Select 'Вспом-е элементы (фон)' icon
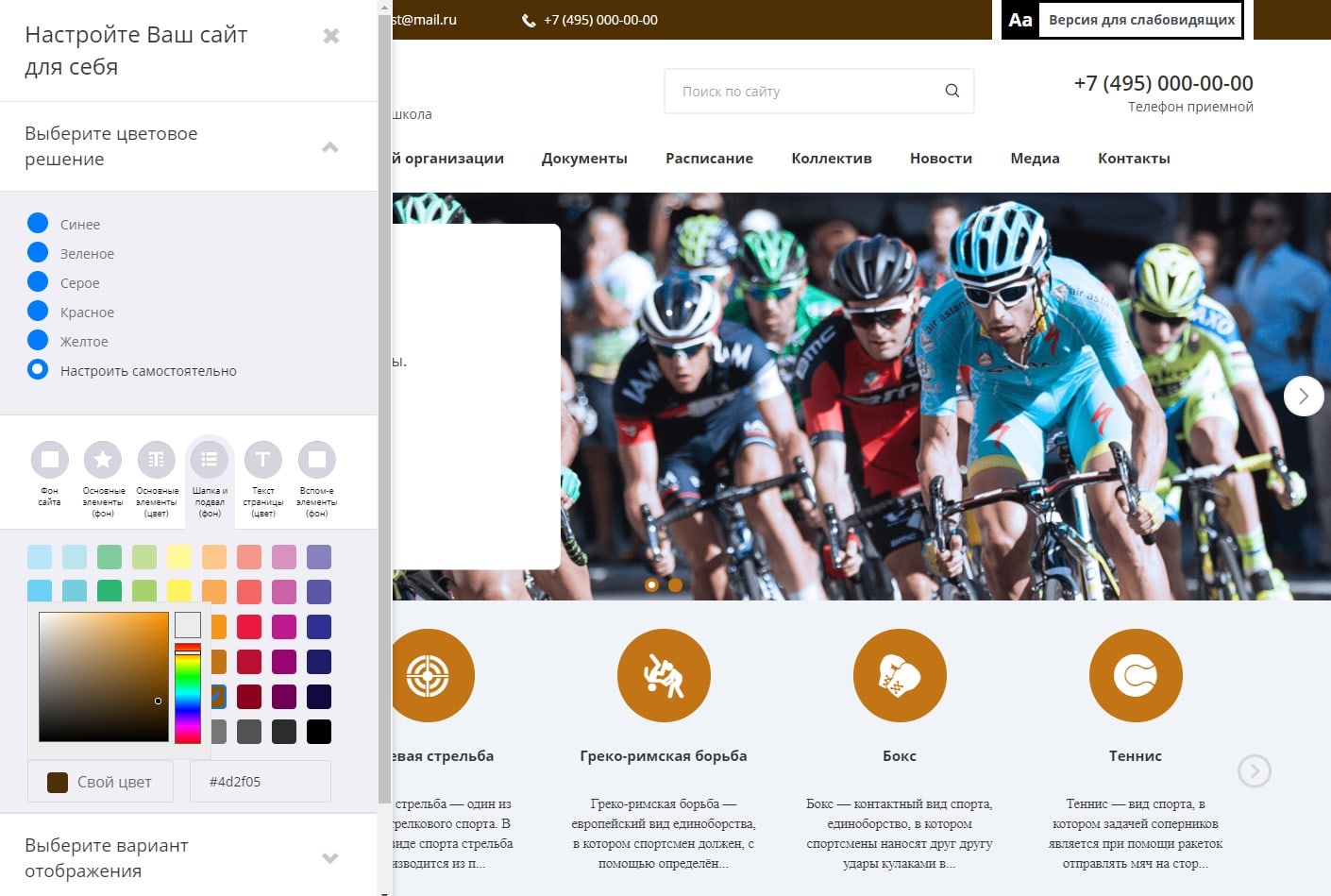 (317, 460)
